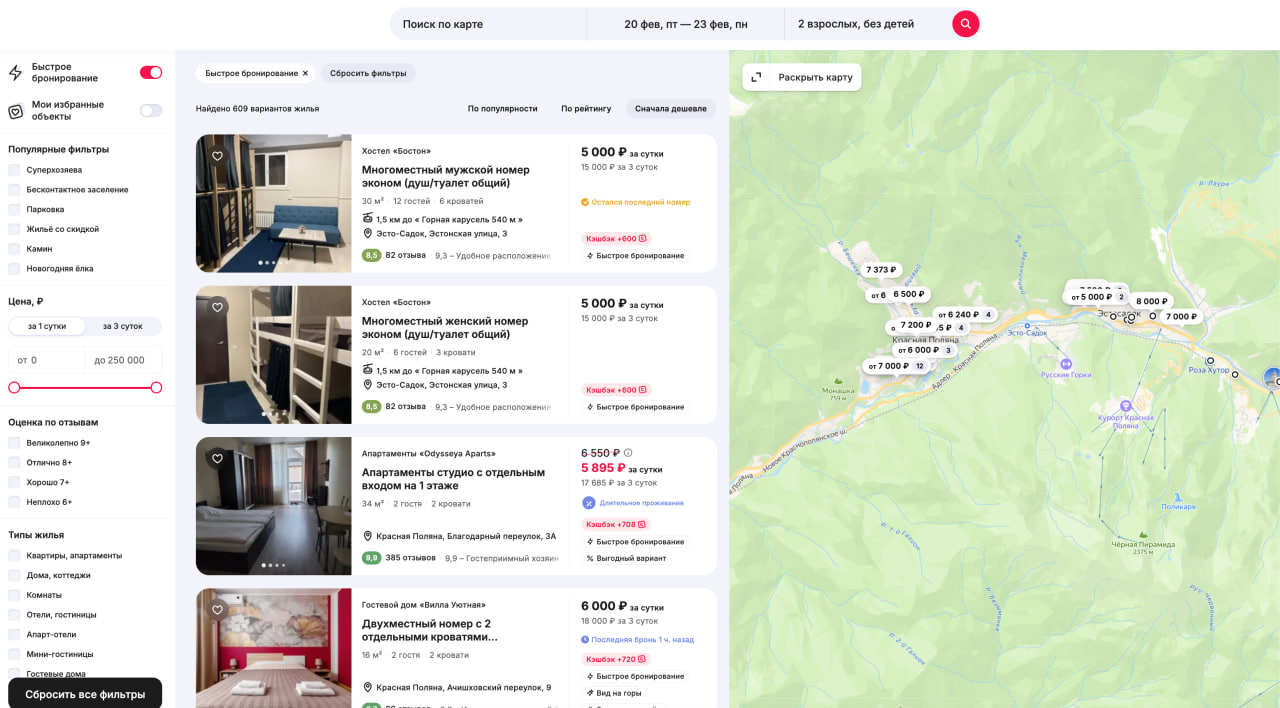Check the Парковка filter checkbox
The image size is (1280, 708).
[x=14, y=209]
